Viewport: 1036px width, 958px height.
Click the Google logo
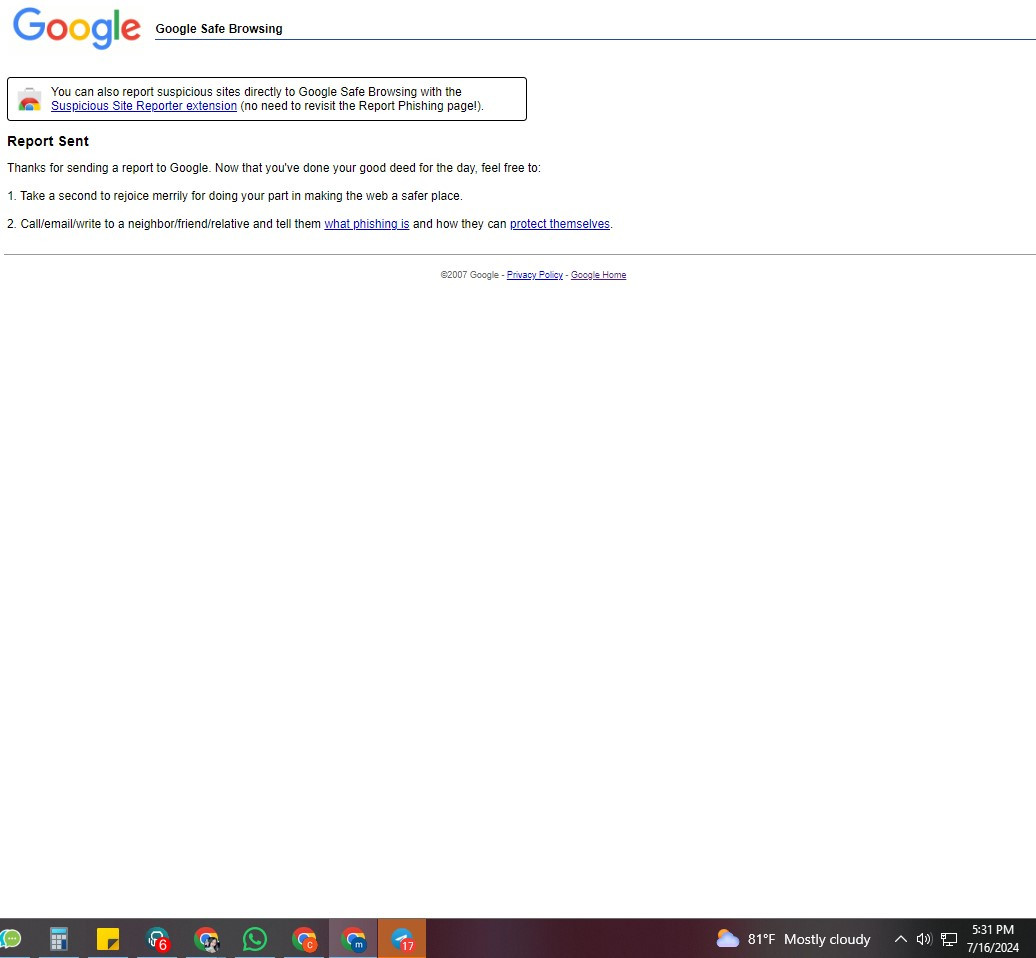coord(77,28)
